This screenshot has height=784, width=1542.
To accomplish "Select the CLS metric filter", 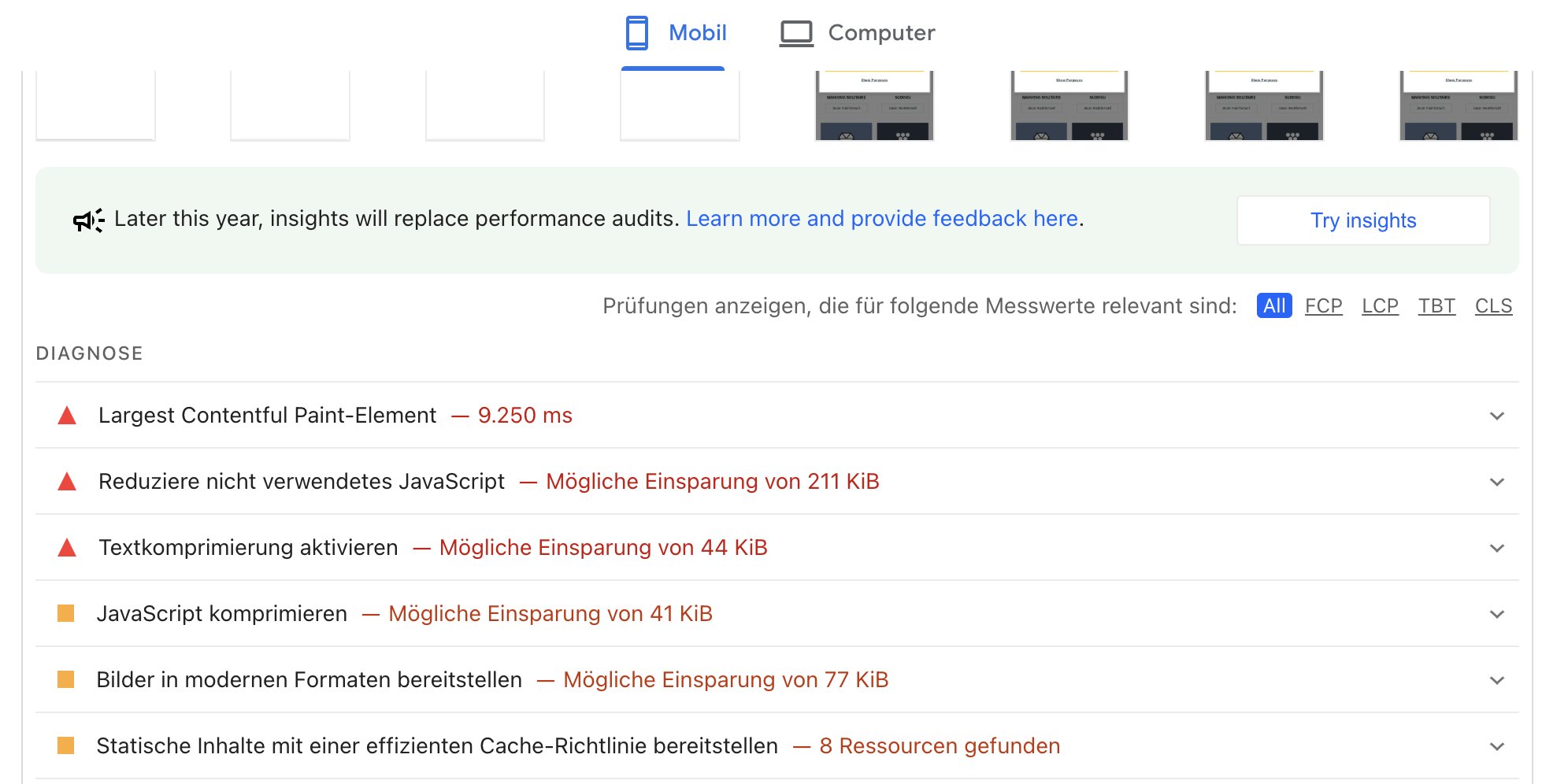I will pos(1493,305).
